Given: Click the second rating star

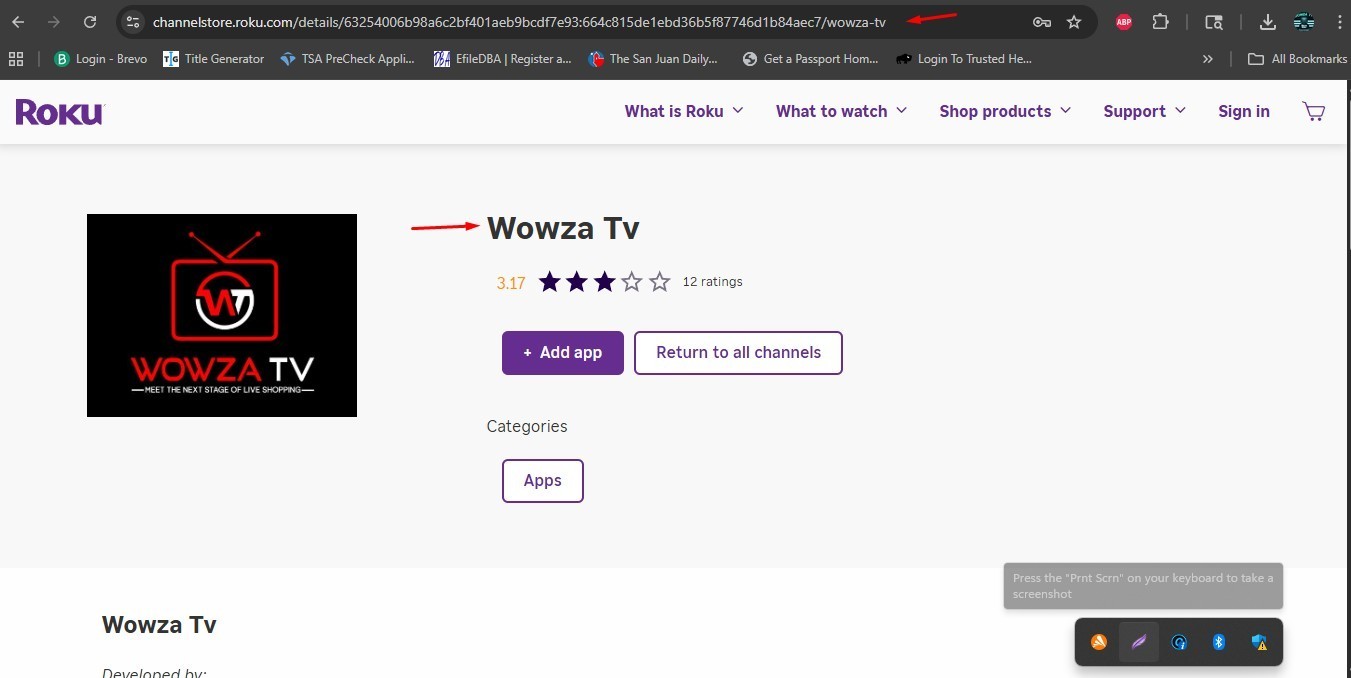Looking at the screenshot, I should [x=577, y=282].
